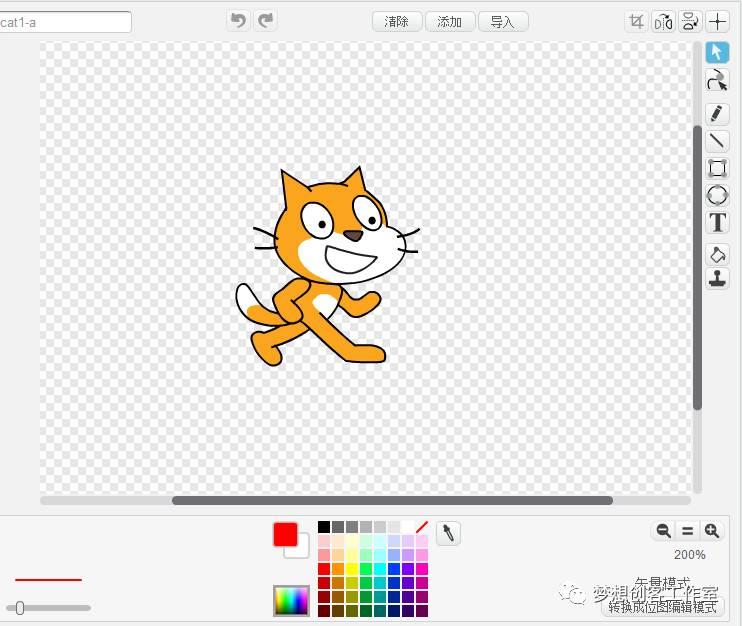Screen dimensions: 742x626
Task: Flip costume up-down
Action: 690,22
